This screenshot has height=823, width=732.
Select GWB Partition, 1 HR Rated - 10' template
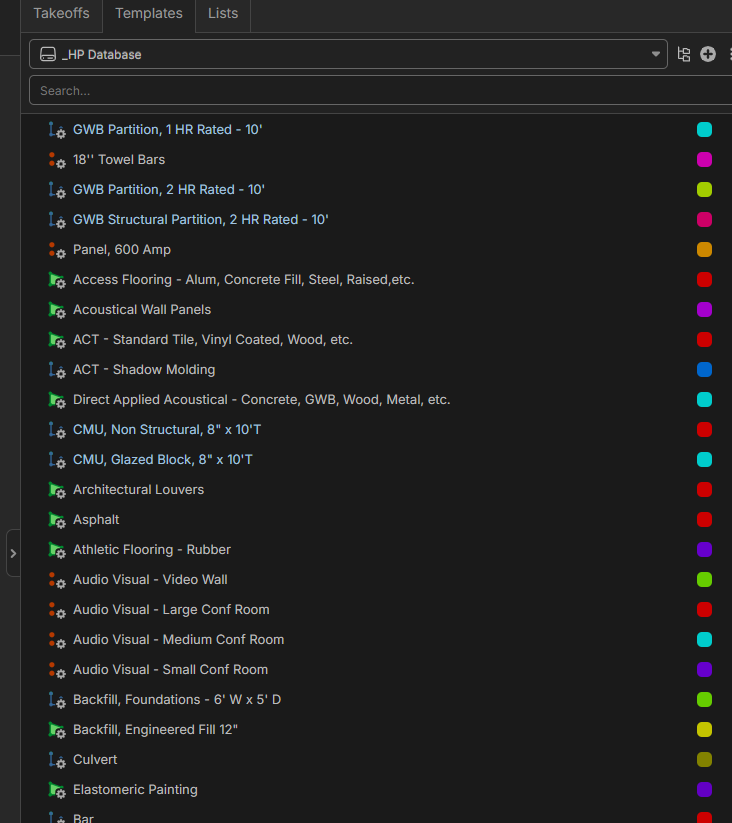[x=167, y=130]
